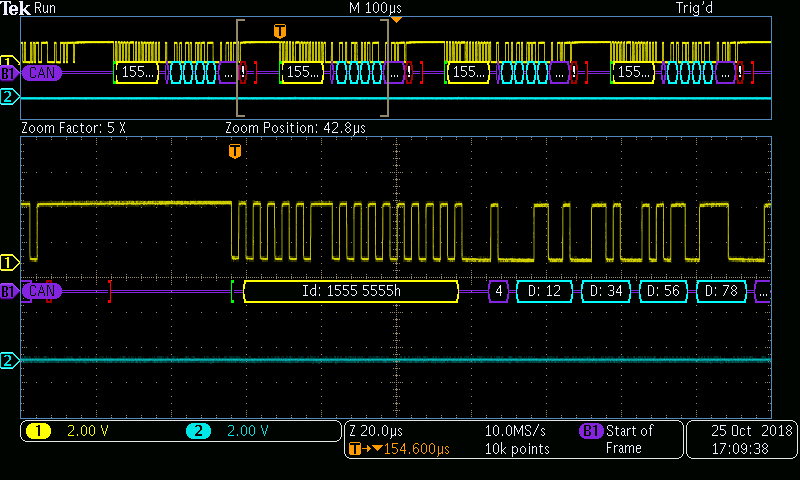Click the B1 badge in trigger readout
The height and width of the screenshot is (480, 800).
tap(591, 431)
